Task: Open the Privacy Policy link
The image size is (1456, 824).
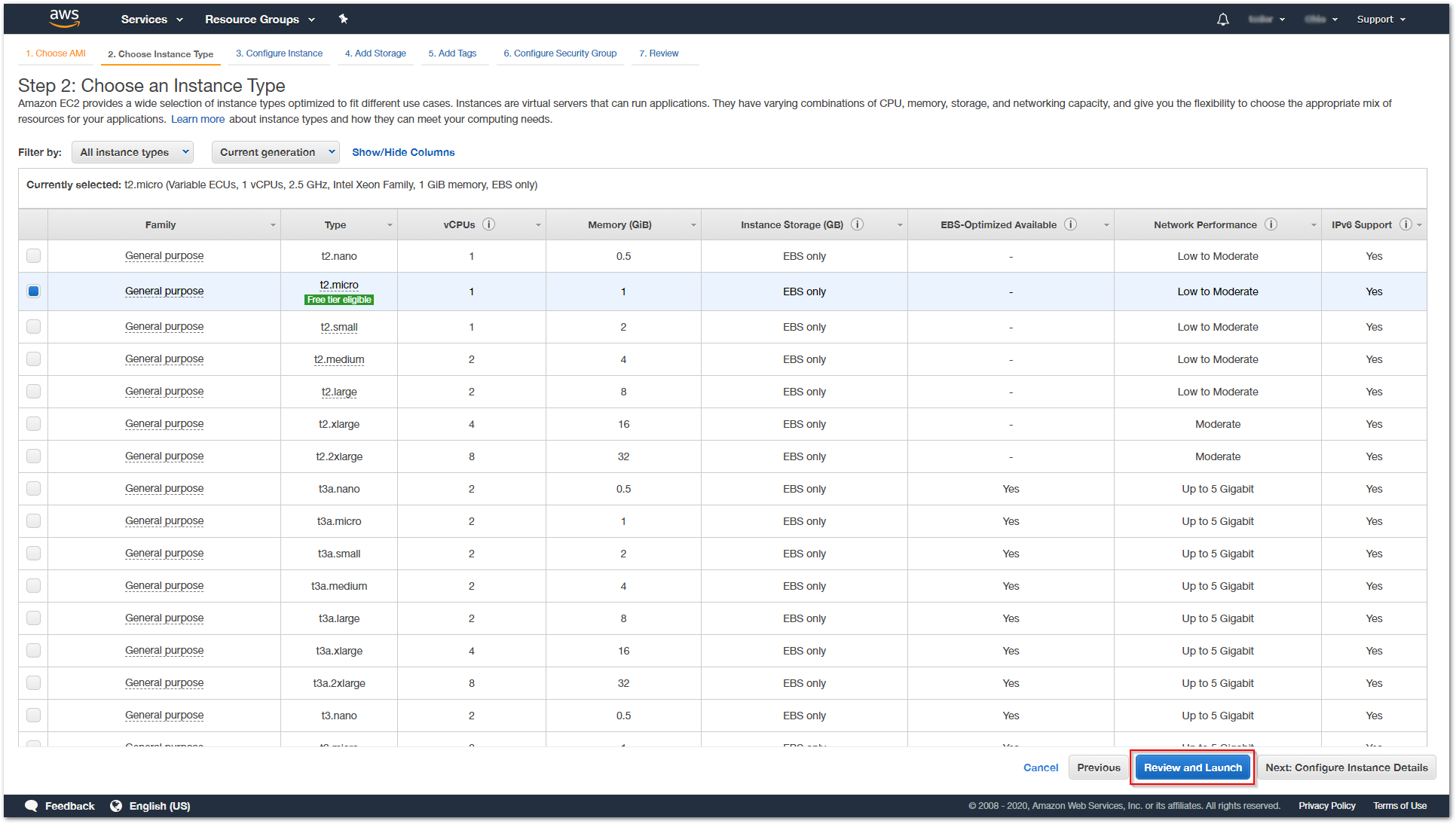Action: point(1326,806)
